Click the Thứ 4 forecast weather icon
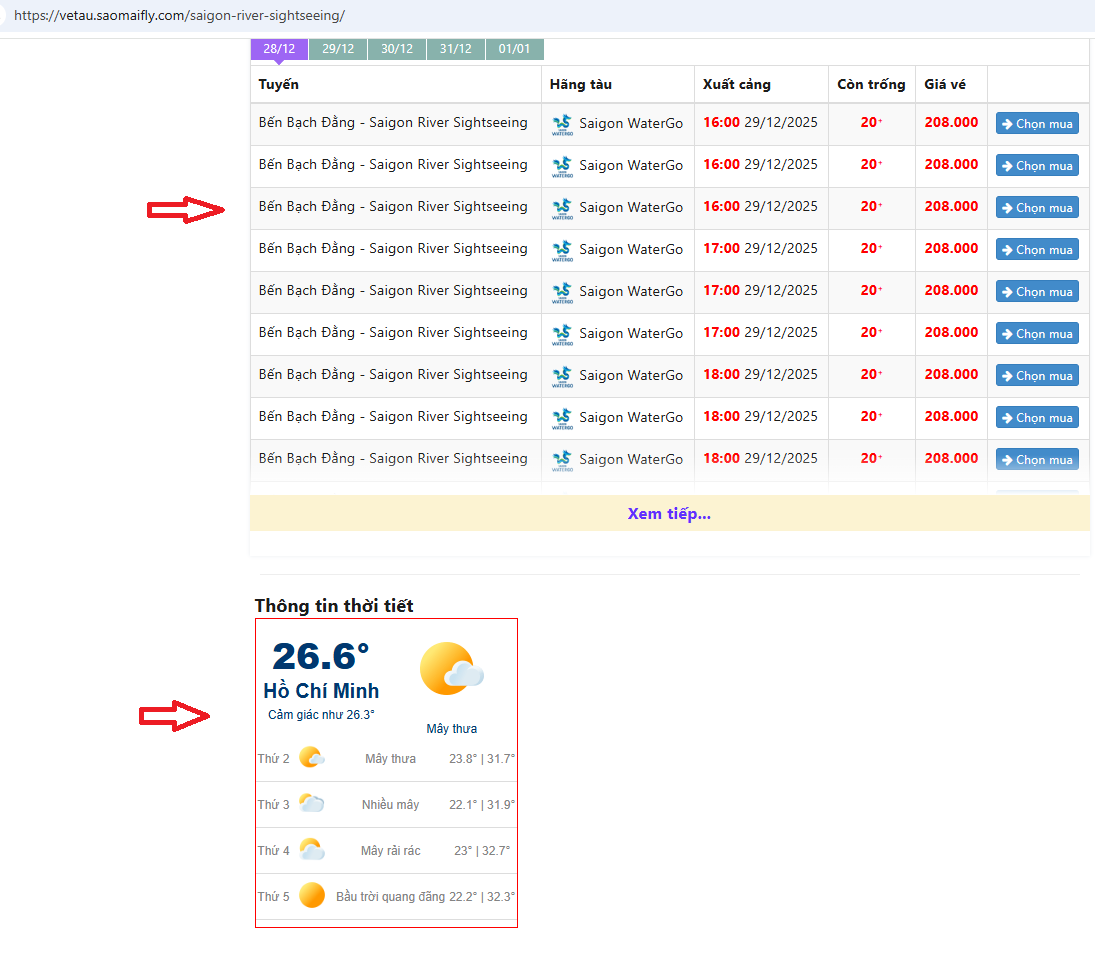Image resolution: width=1095 pixels, height=963 pixels. point(311,850)
